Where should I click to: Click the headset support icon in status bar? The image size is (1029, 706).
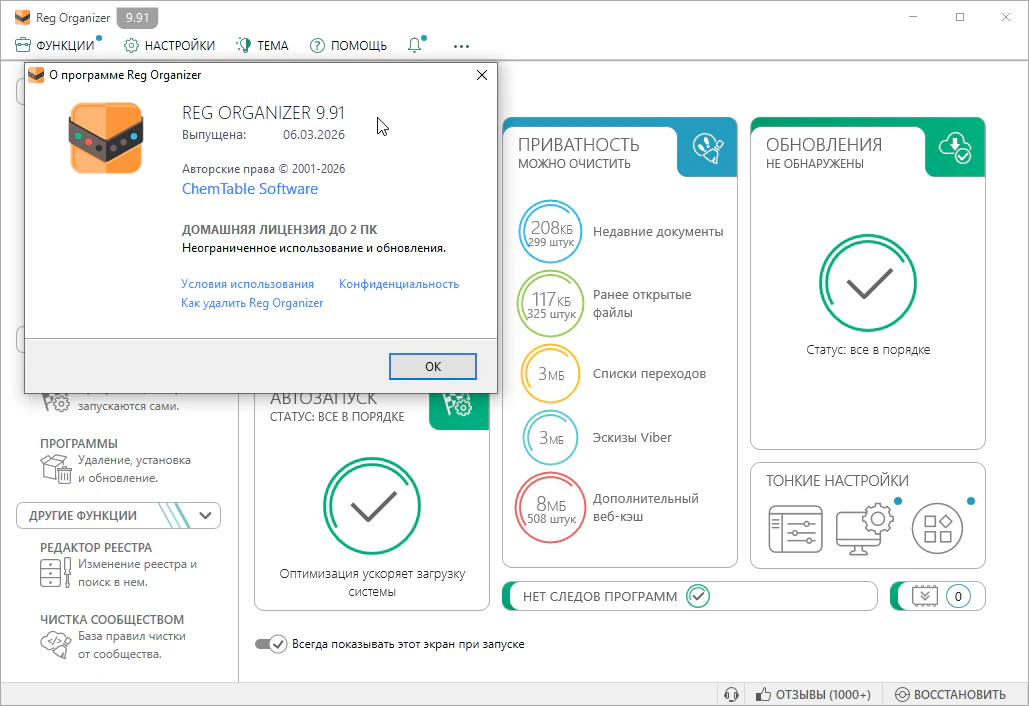click(731, 694)
